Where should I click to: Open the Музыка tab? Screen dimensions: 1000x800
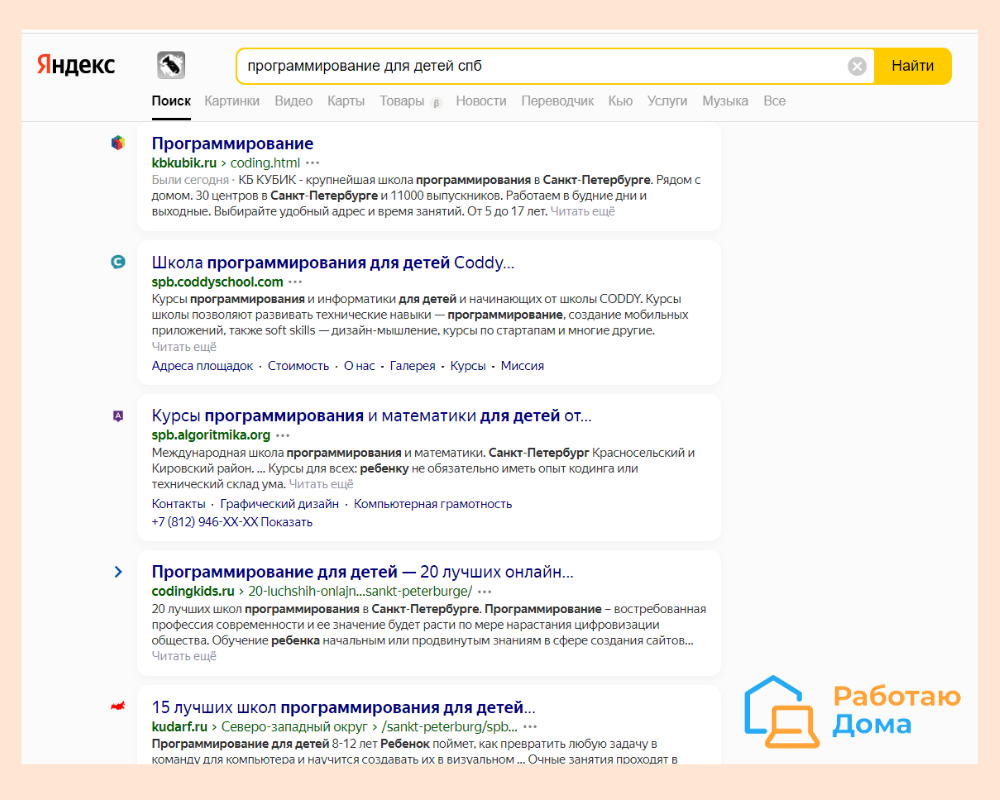[725, 101]
